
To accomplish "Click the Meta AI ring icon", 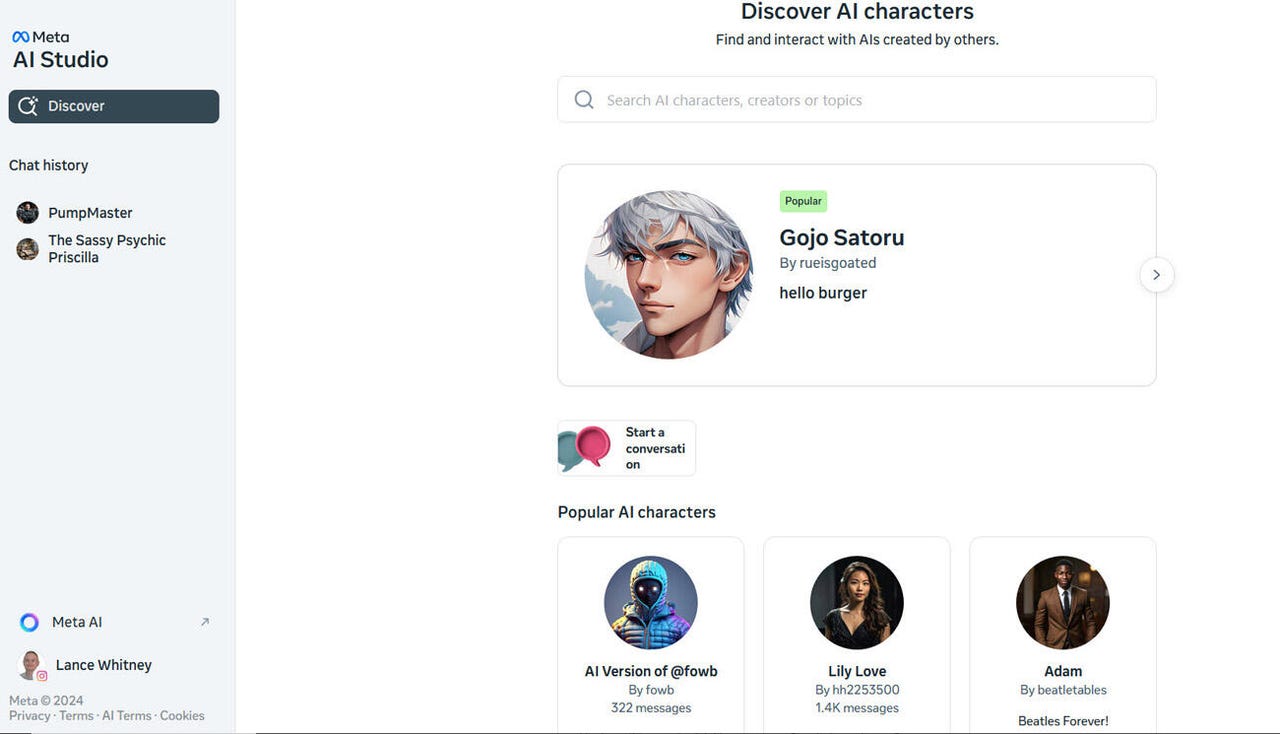I will coord(30,622).
